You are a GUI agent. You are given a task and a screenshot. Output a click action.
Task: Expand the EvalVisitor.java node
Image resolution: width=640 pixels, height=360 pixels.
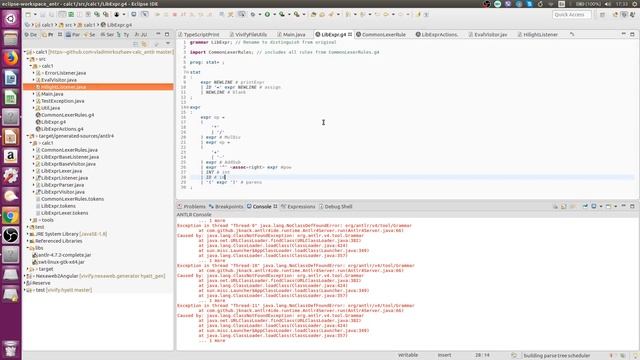tap(33, 80)
